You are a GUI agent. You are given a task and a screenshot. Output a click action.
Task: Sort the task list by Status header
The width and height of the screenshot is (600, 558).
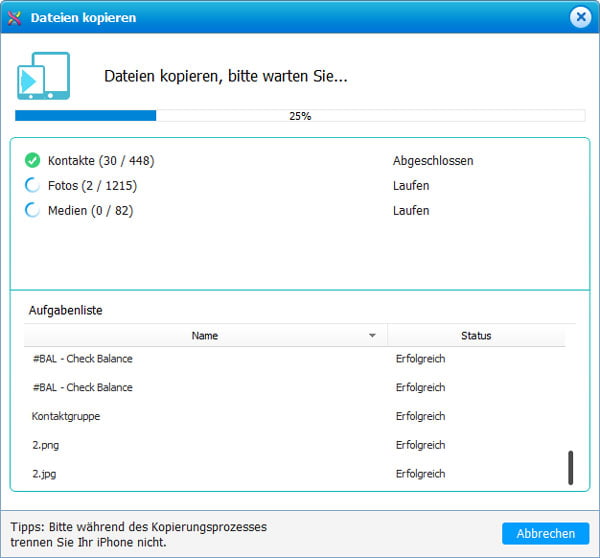point(476,336)
